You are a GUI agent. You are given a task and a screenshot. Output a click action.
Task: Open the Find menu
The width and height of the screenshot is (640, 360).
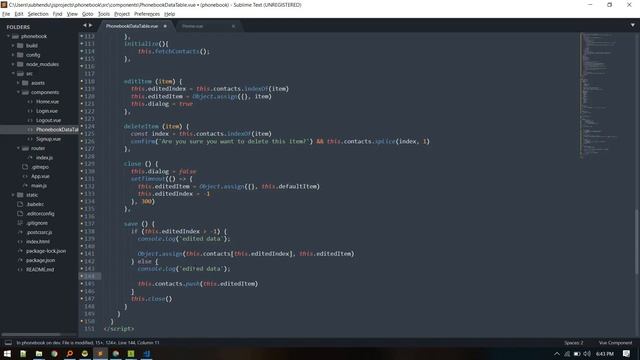pyautogui.click(x=58, y=14)
